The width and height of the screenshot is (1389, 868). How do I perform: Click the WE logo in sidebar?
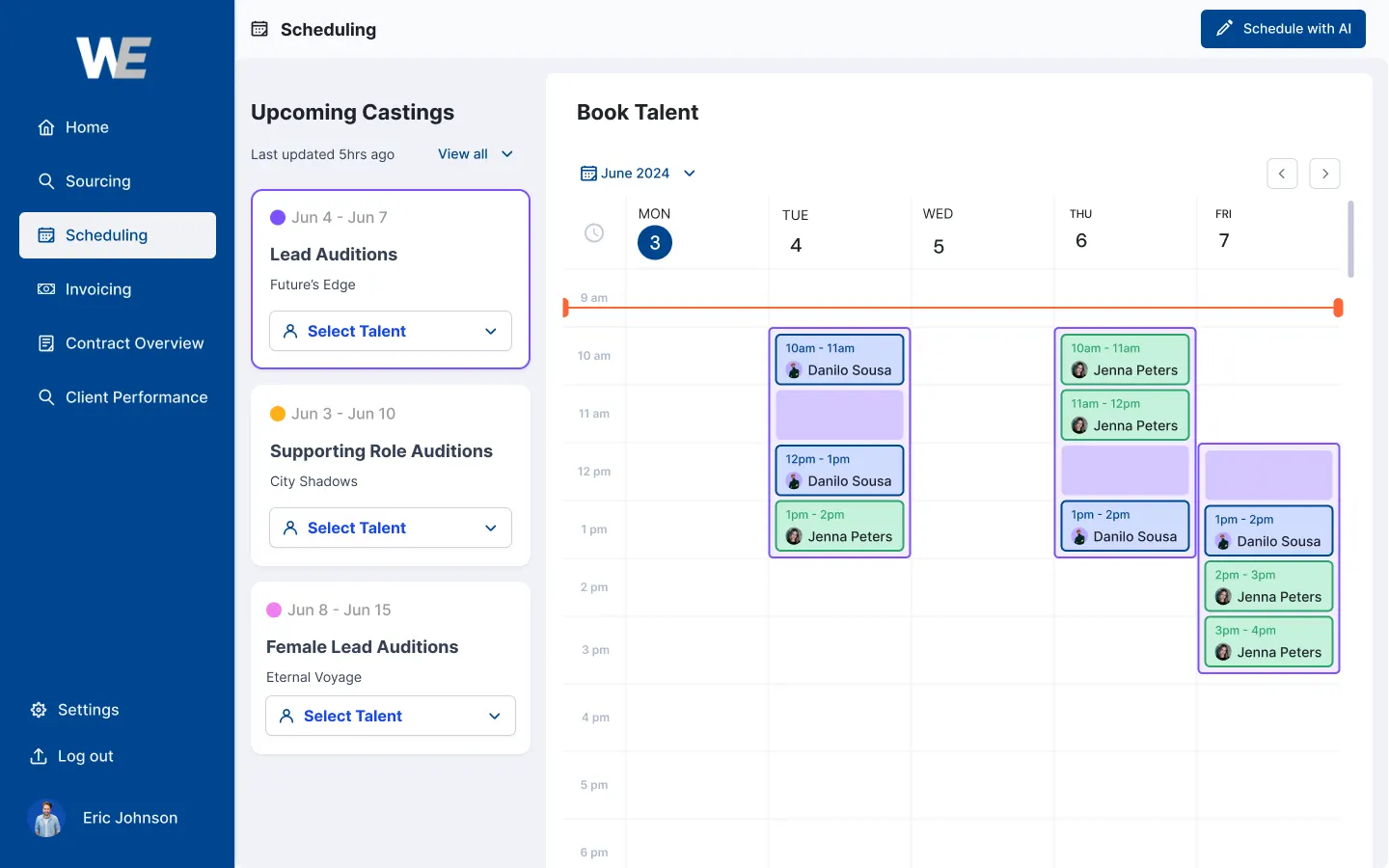click(x=114, y=58)
